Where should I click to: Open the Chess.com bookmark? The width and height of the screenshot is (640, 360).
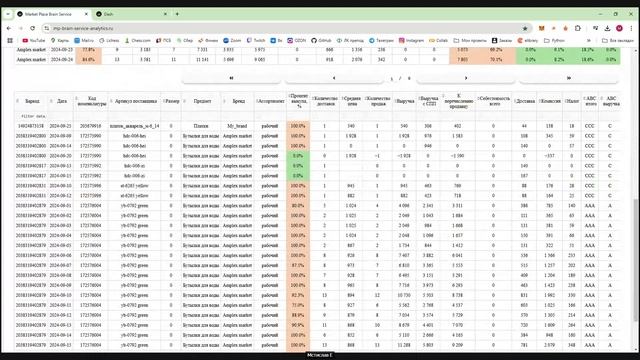click(138, 40)
